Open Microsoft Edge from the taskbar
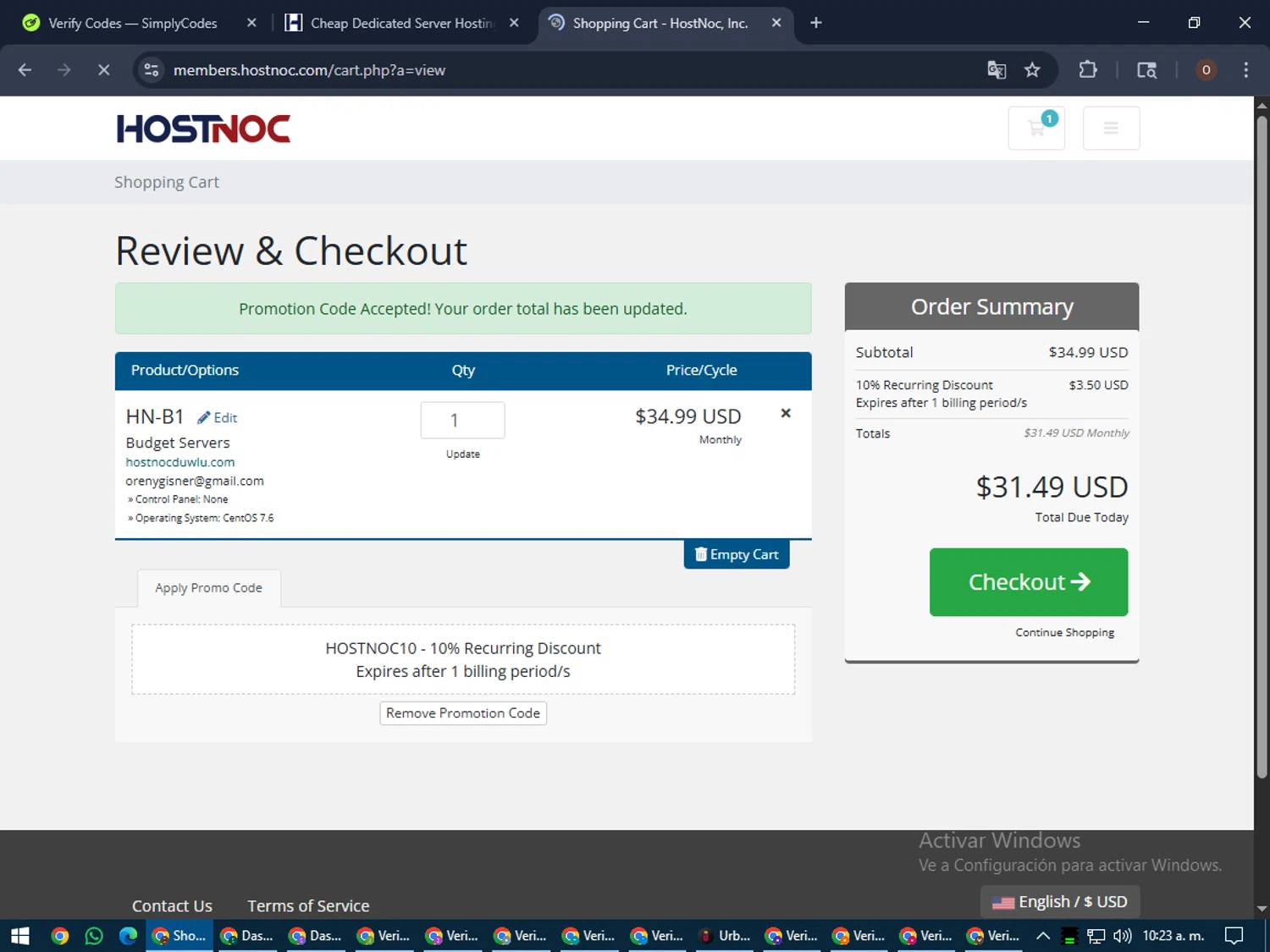The height and width of the screenshot is (952, 1270). pos(128,936)
